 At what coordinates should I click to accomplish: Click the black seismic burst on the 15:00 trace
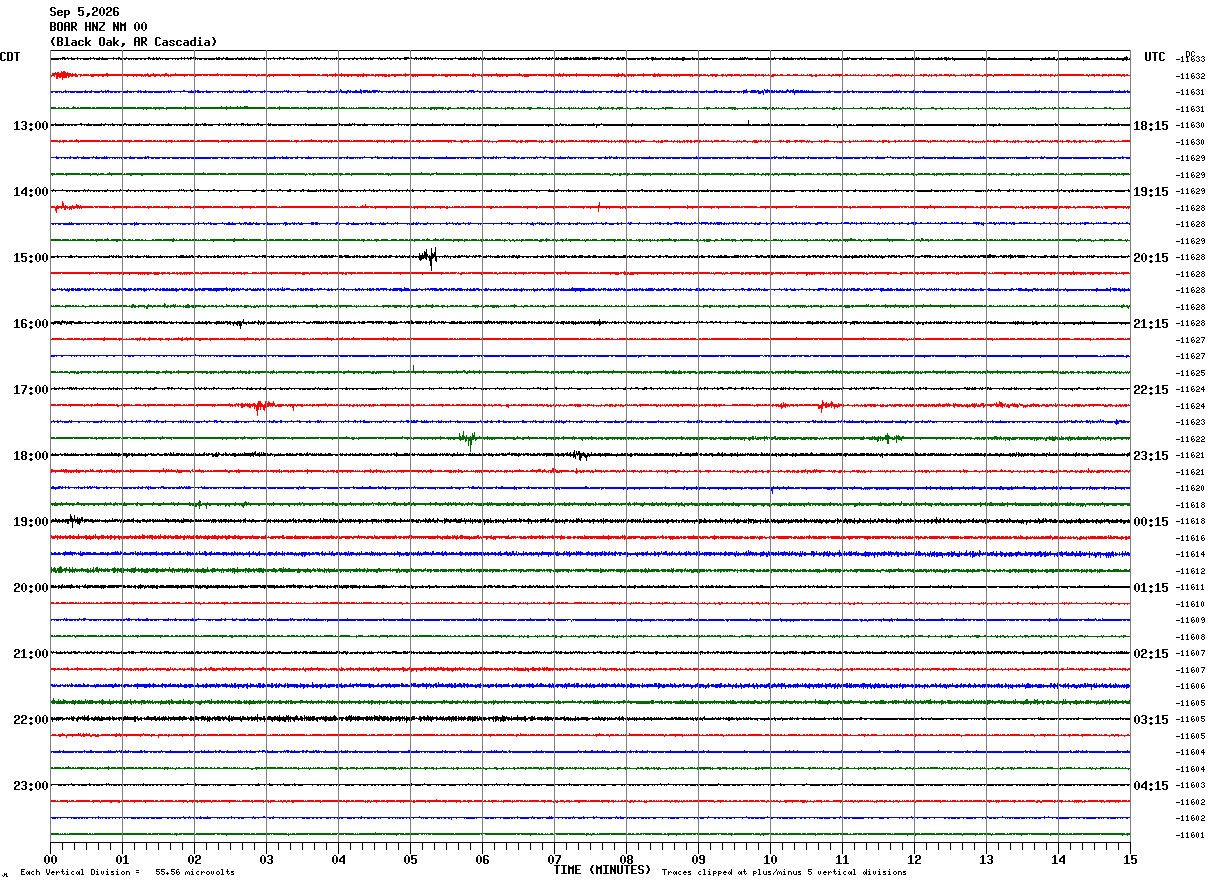tap(428, 256)
